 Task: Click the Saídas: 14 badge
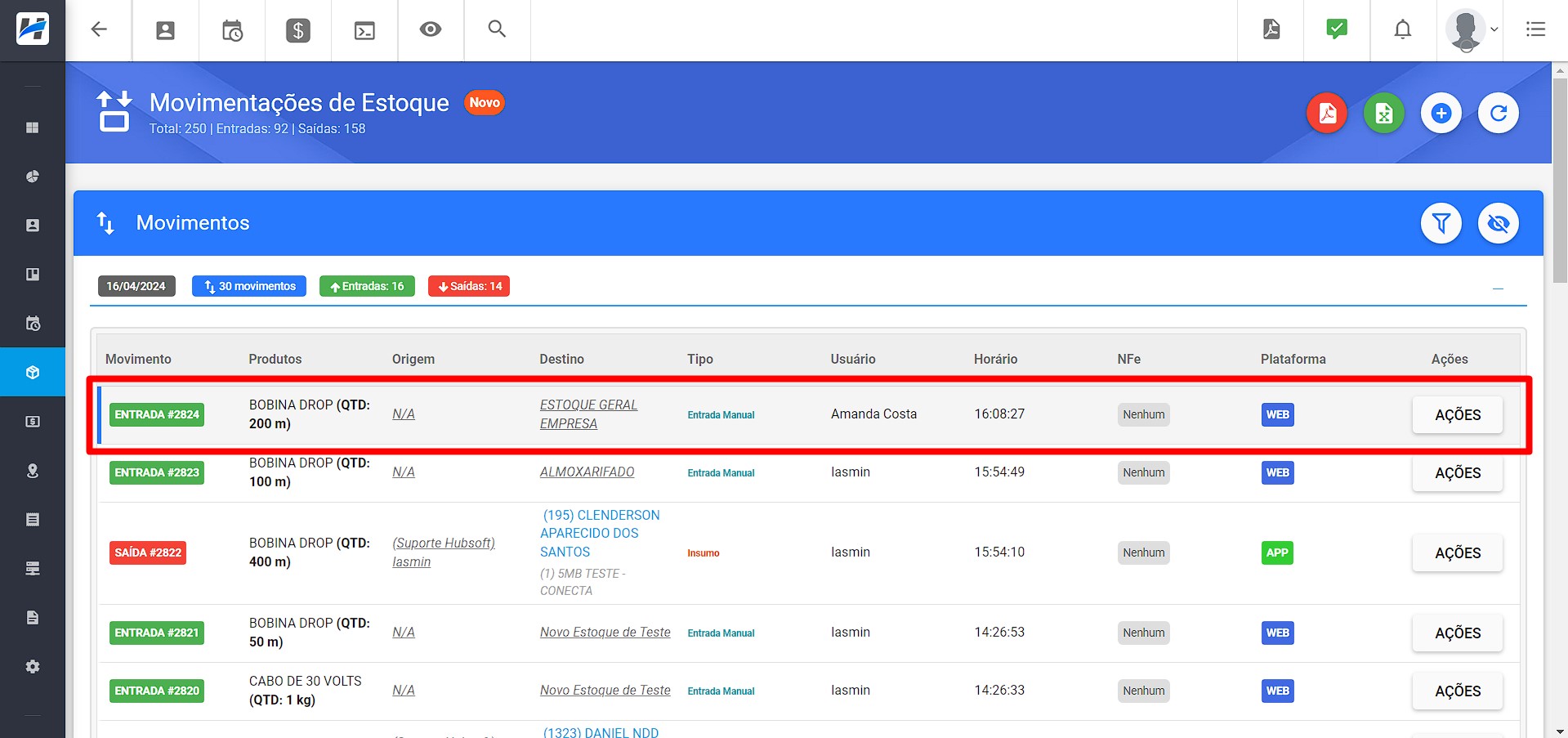point(469,286)
